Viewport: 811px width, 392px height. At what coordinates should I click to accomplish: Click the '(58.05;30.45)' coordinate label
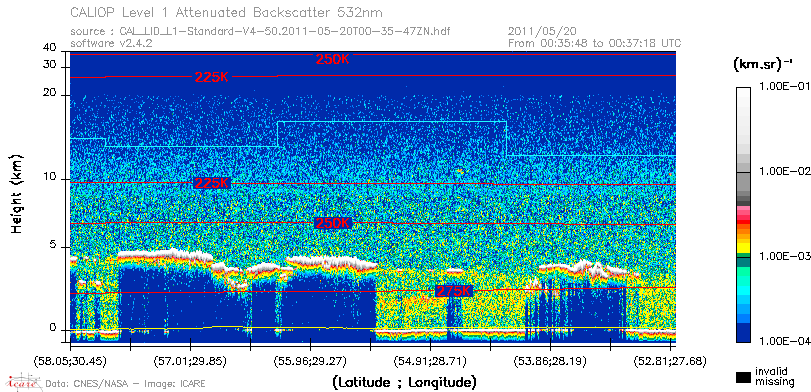click(x=71, y=361)
